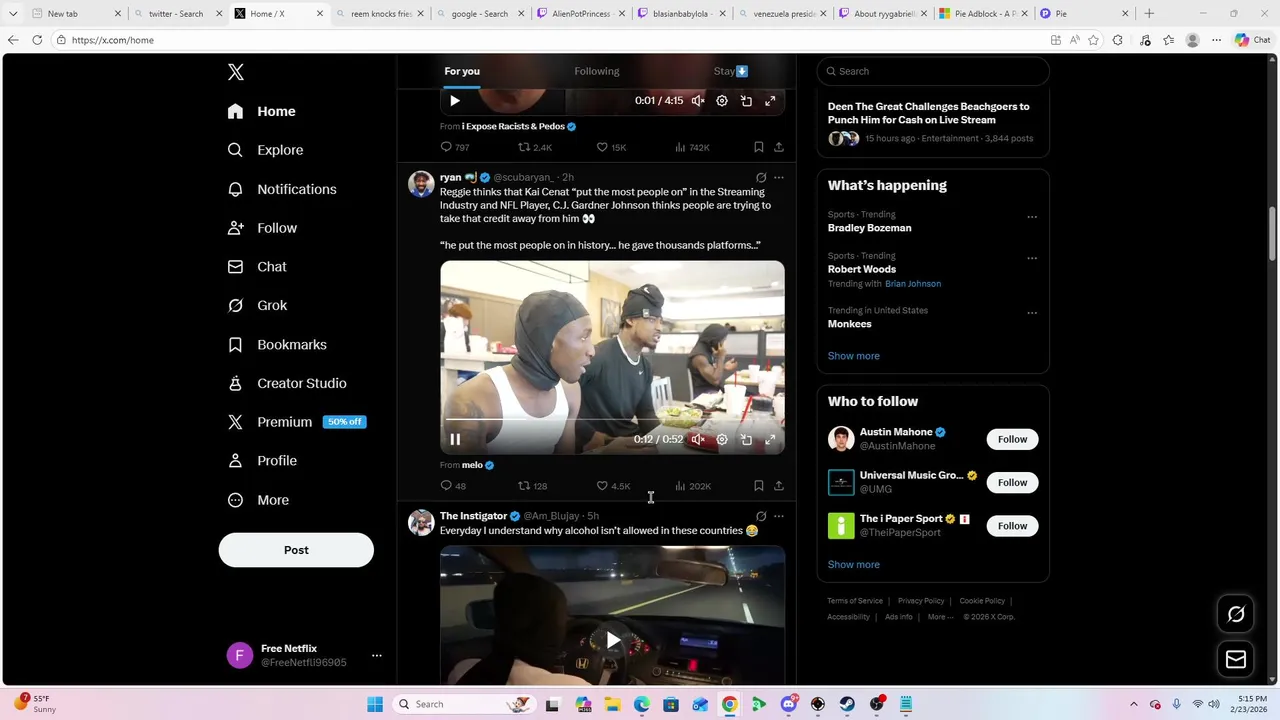Viewport: 1280px width, 720px height.
Task: Open the More menu in sidebar
Action: 259,500
